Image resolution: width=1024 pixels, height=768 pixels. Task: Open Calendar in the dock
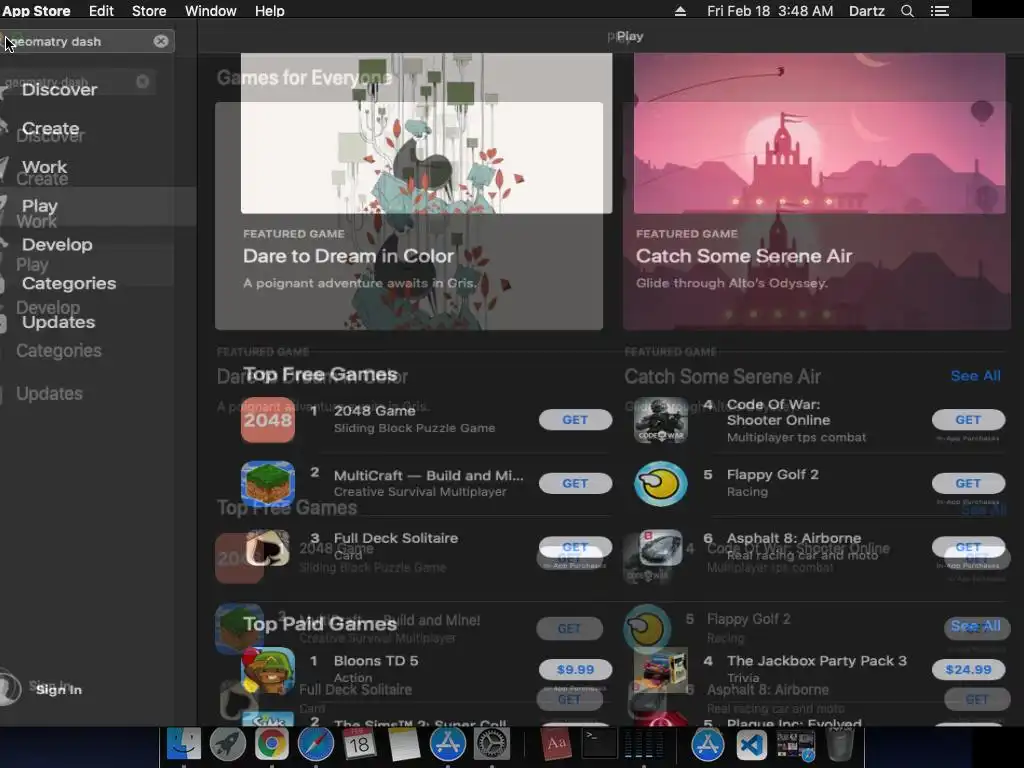359,743
